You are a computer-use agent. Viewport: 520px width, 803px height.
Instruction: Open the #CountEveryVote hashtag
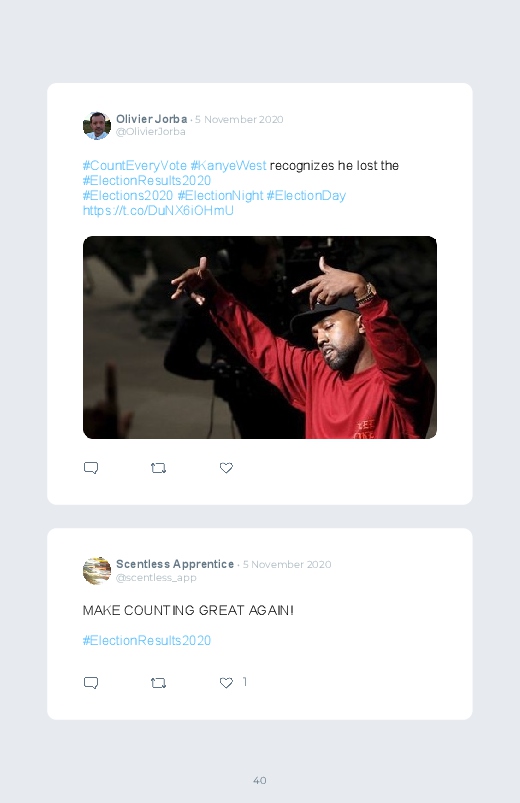pyautogui.click(x=135, y=165)
